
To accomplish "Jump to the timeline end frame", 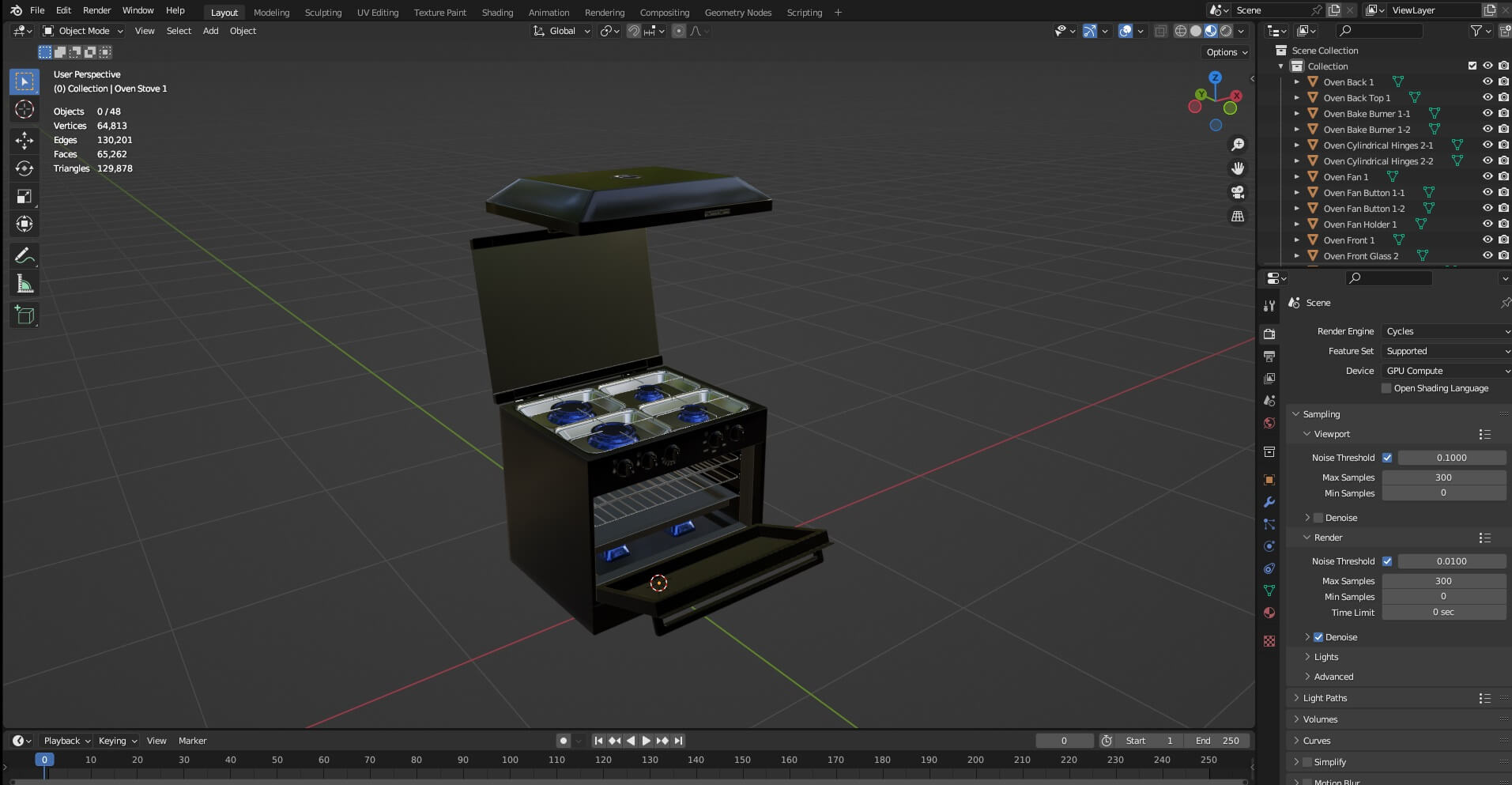I will tap(678, 741).
